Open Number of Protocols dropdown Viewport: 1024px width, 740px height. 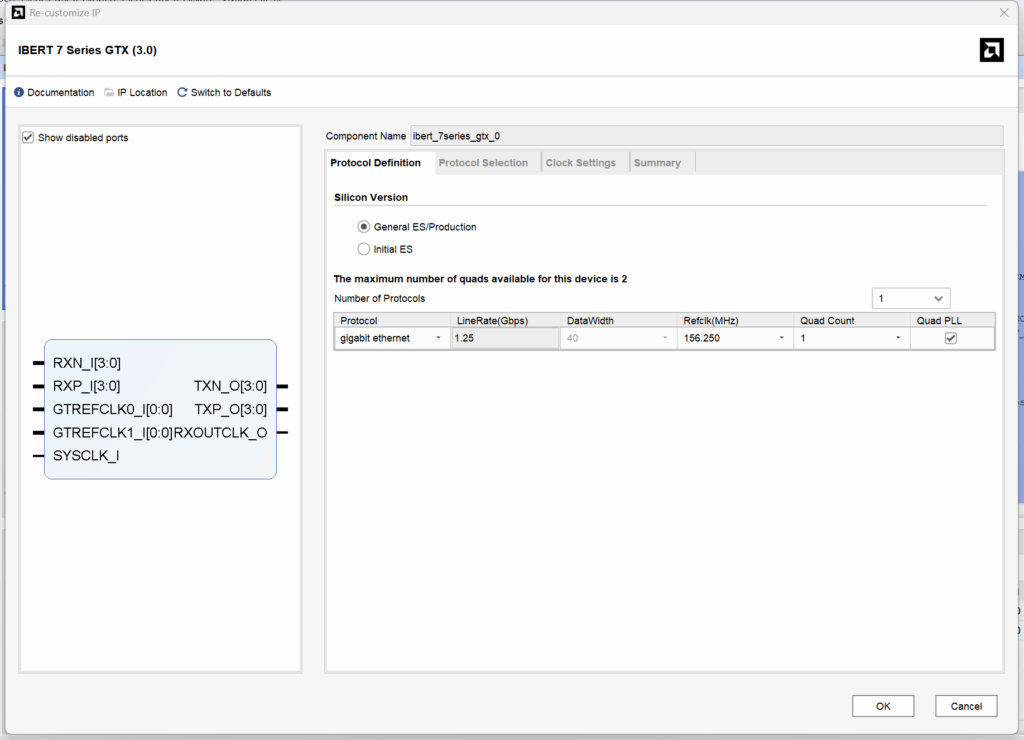(x=910, y=299)
